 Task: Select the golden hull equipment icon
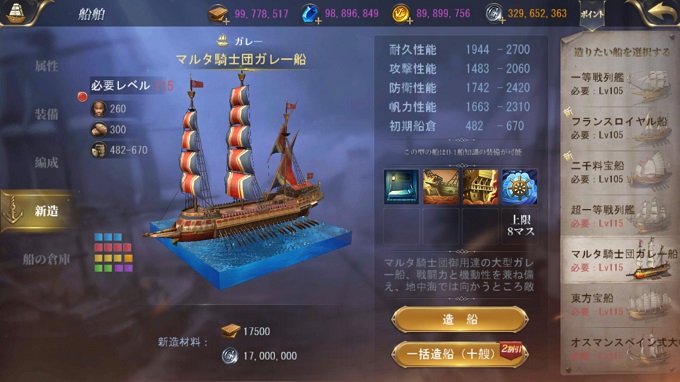[x=480, y=186]
